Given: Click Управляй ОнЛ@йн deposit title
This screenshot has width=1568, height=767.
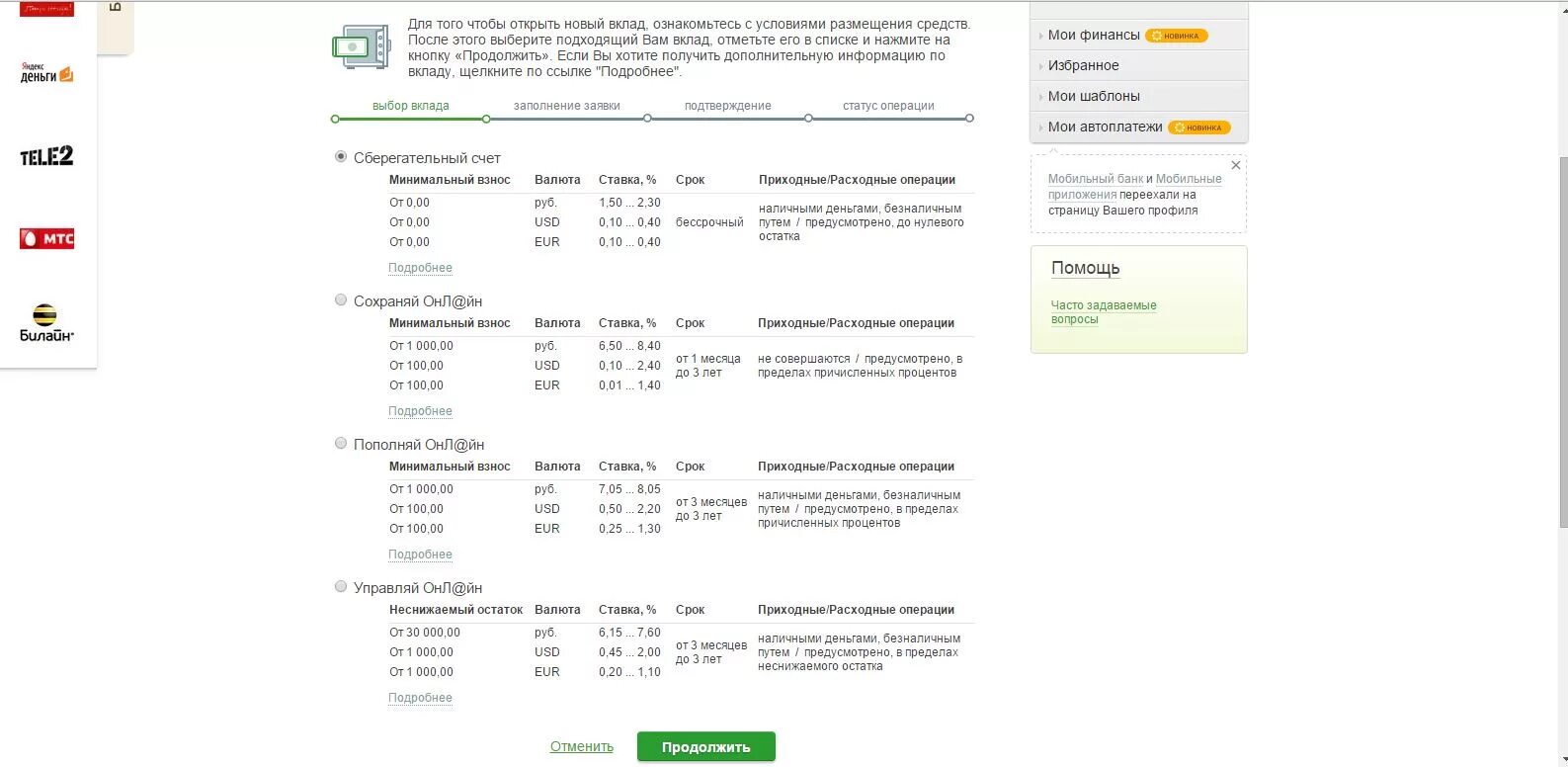Looking at the screenshot, I should point(418,588).
